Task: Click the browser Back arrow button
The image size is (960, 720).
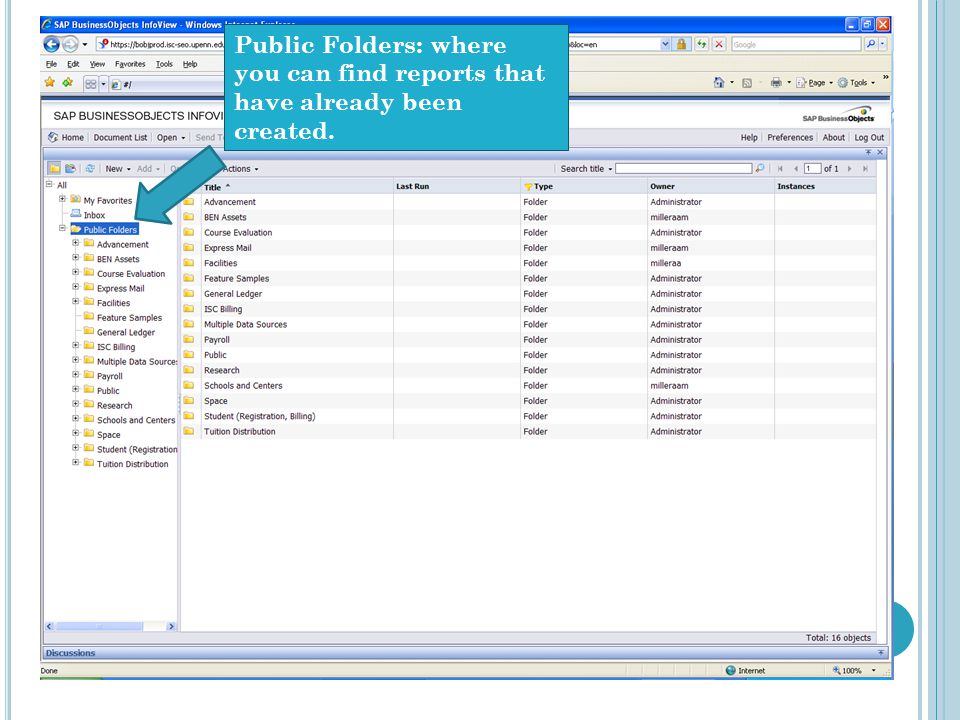Action: point(51,44)
